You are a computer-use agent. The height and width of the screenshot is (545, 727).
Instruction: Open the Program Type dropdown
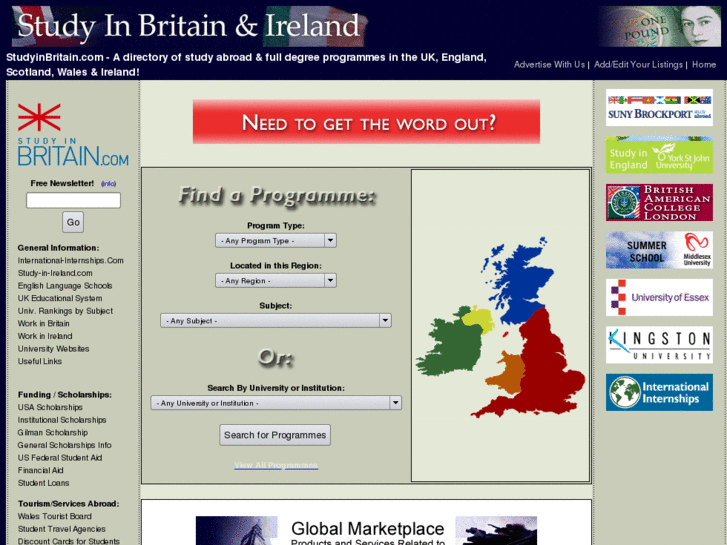click(x=276, y=241)
